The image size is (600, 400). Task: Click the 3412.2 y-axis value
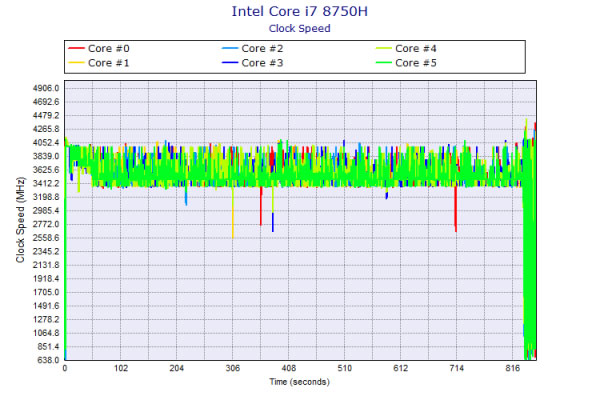point(46,183)
